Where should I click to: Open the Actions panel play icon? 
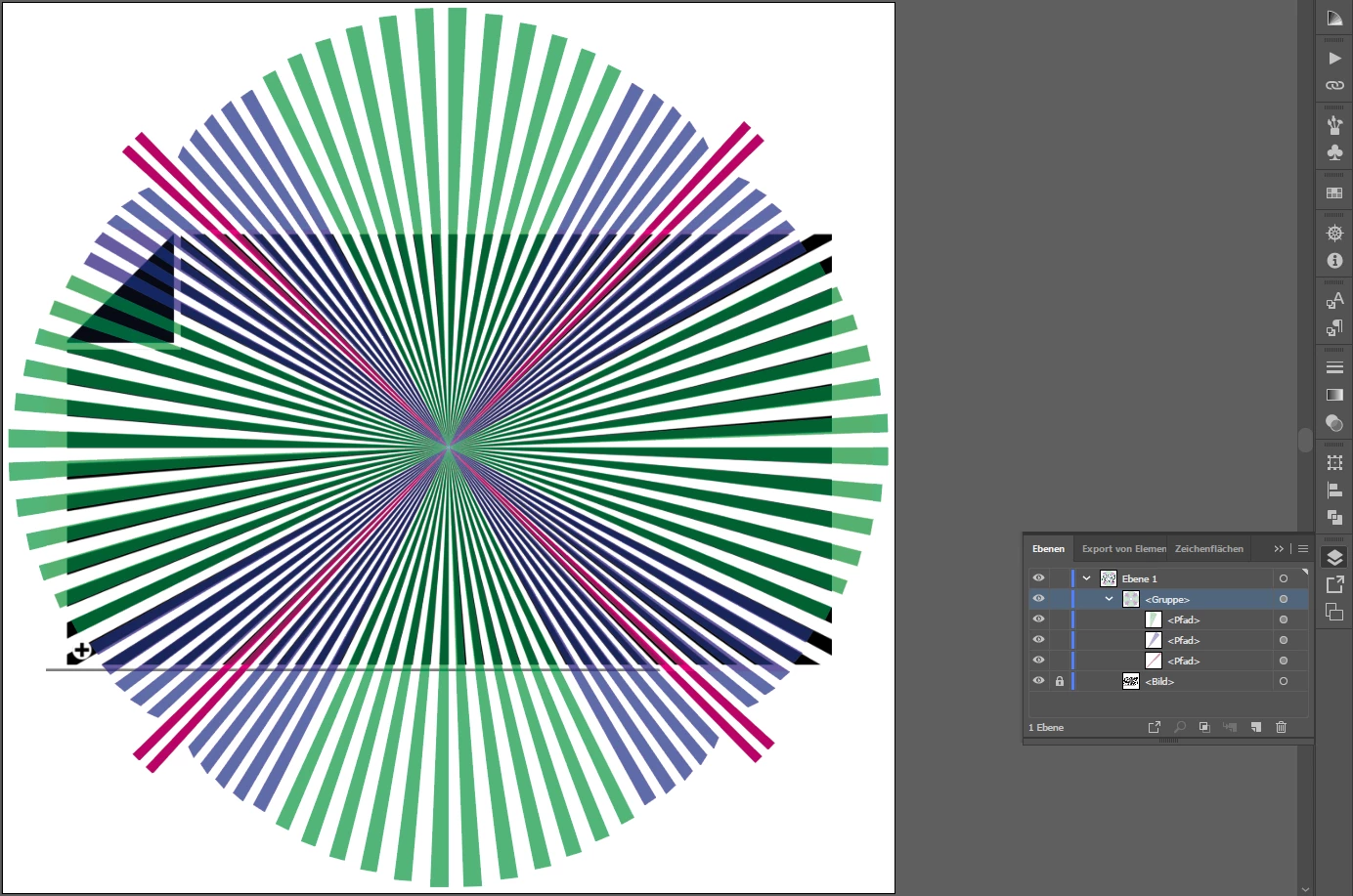pos(1334,59)
